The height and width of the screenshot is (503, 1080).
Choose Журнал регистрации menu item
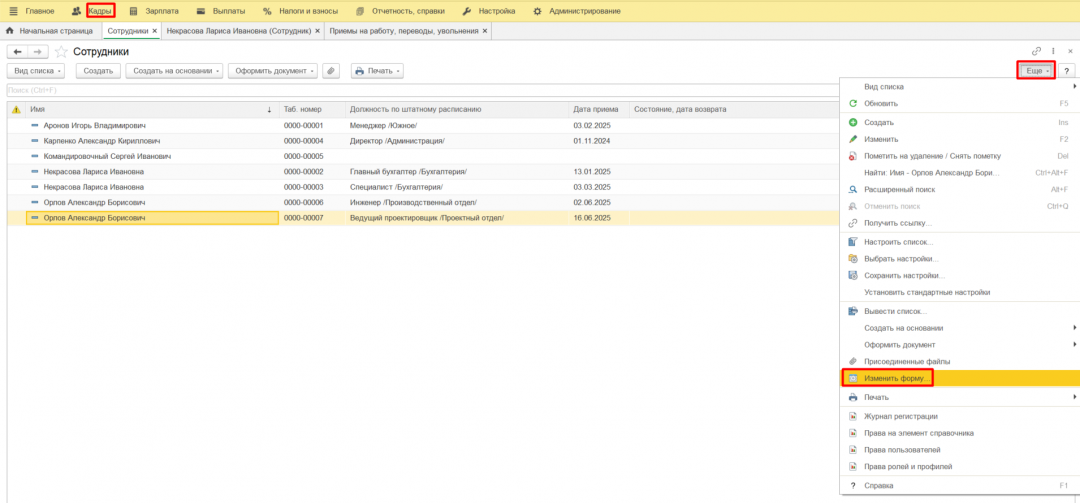click(x=960, y=416)
